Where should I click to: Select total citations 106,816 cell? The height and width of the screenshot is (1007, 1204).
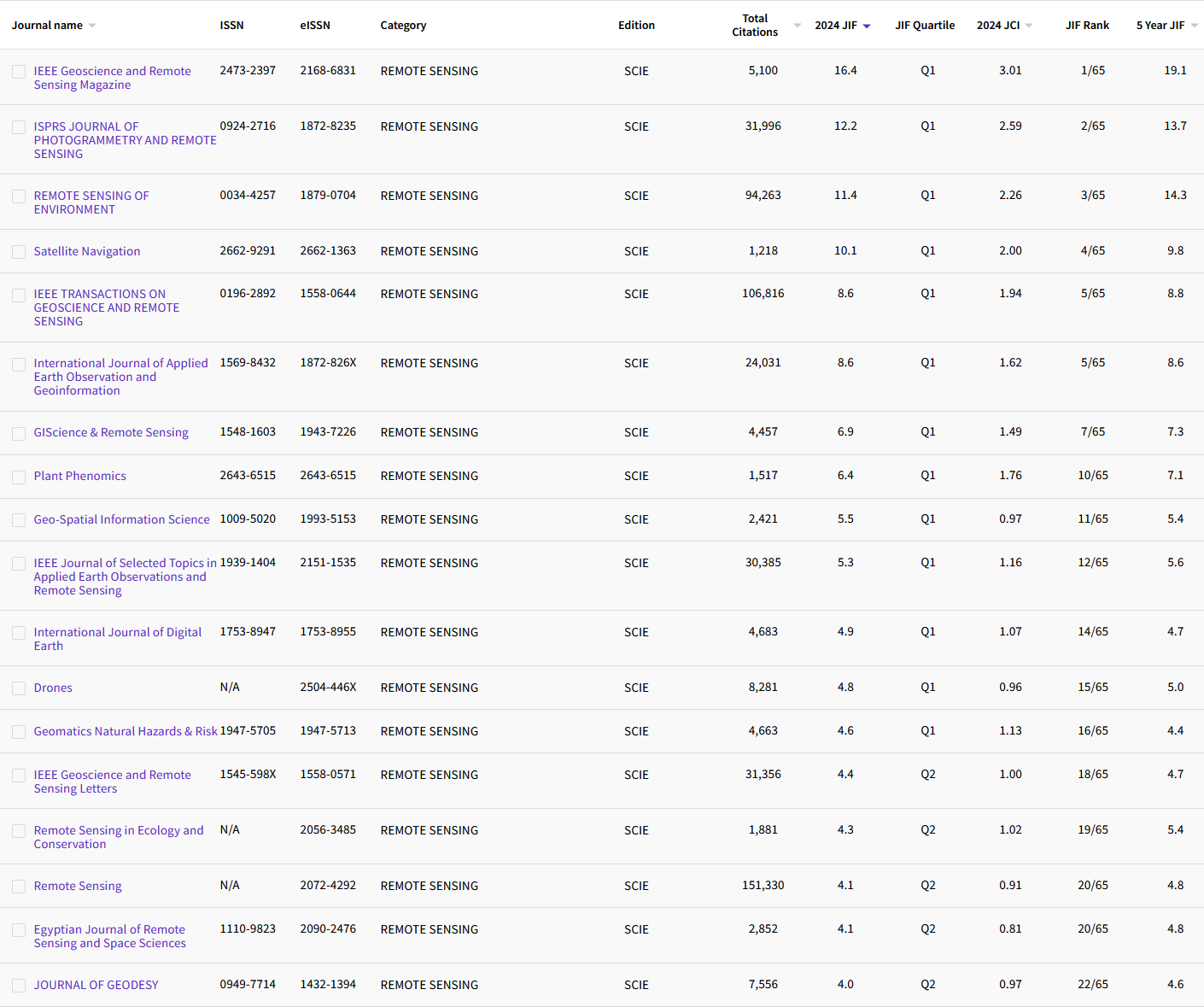(x=763, y=294)
